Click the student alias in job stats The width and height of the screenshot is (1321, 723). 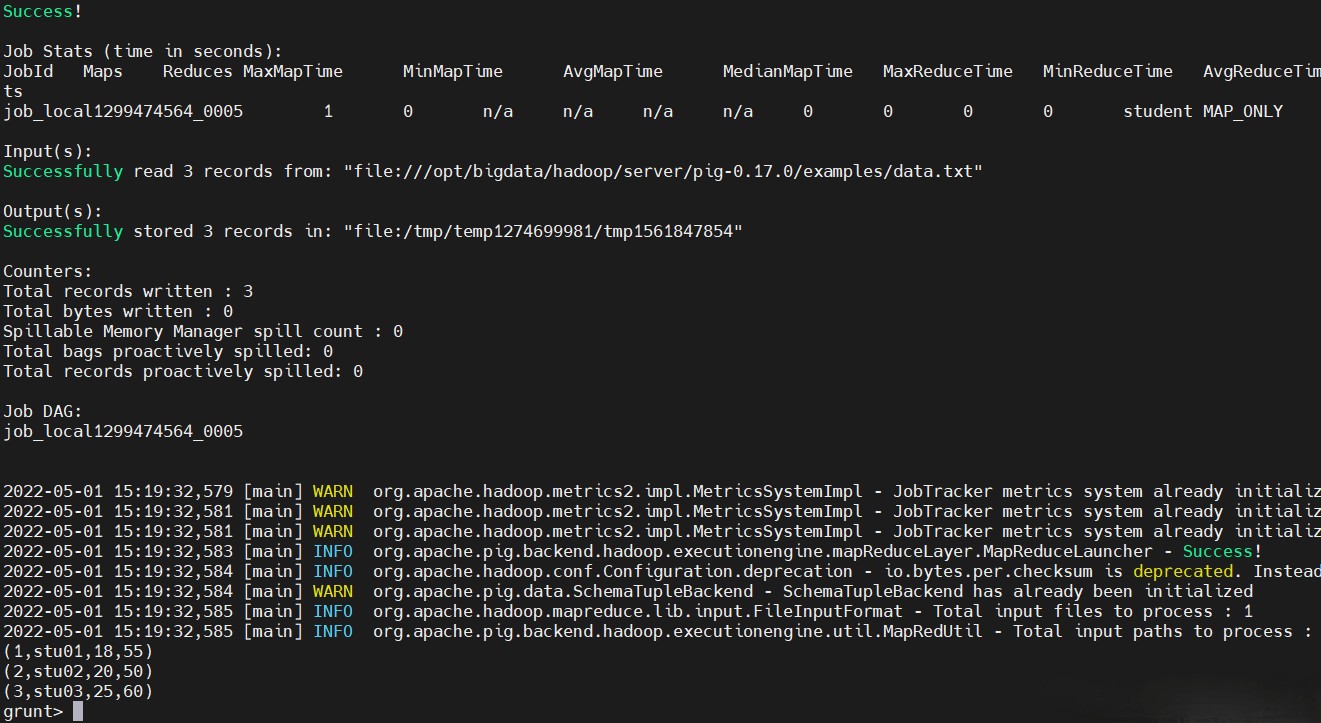[1157, 111]
